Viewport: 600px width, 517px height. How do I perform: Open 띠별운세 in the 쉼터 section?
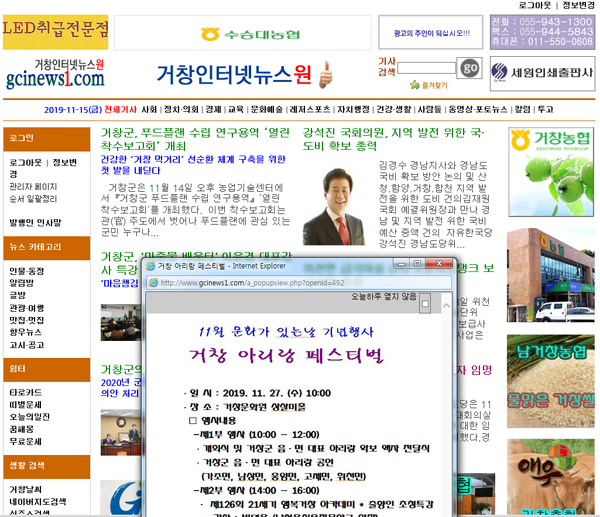26,405
